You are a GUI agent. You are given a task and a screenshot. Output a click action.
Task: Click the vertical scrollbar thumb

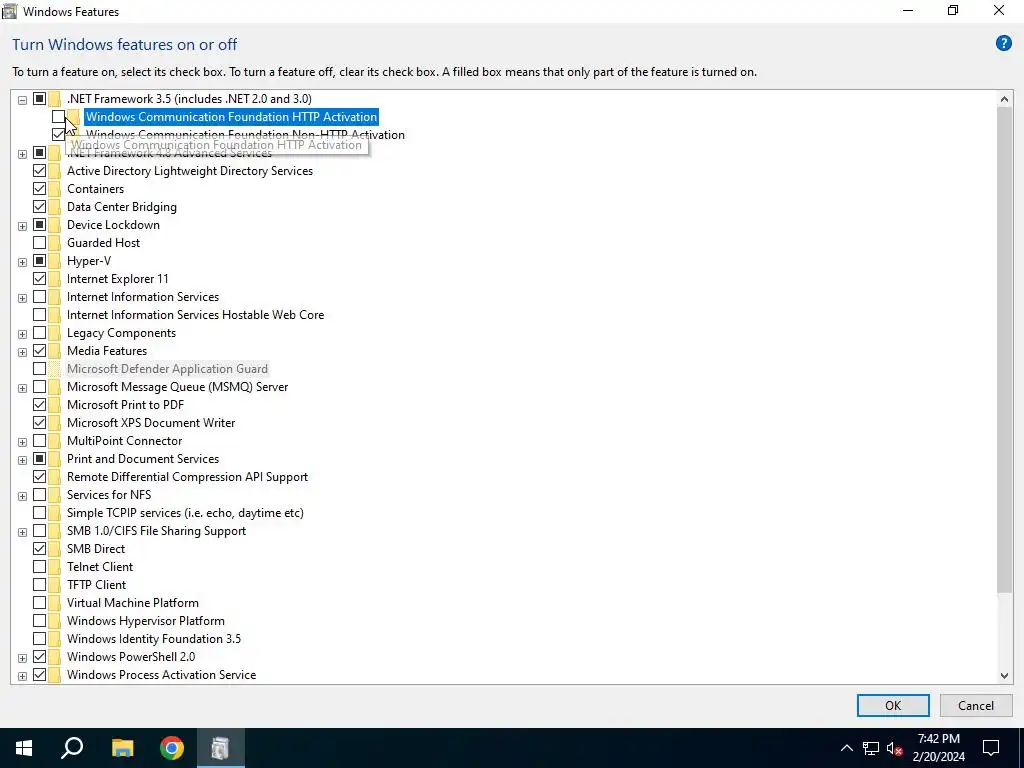click(x=1004, y=351)
